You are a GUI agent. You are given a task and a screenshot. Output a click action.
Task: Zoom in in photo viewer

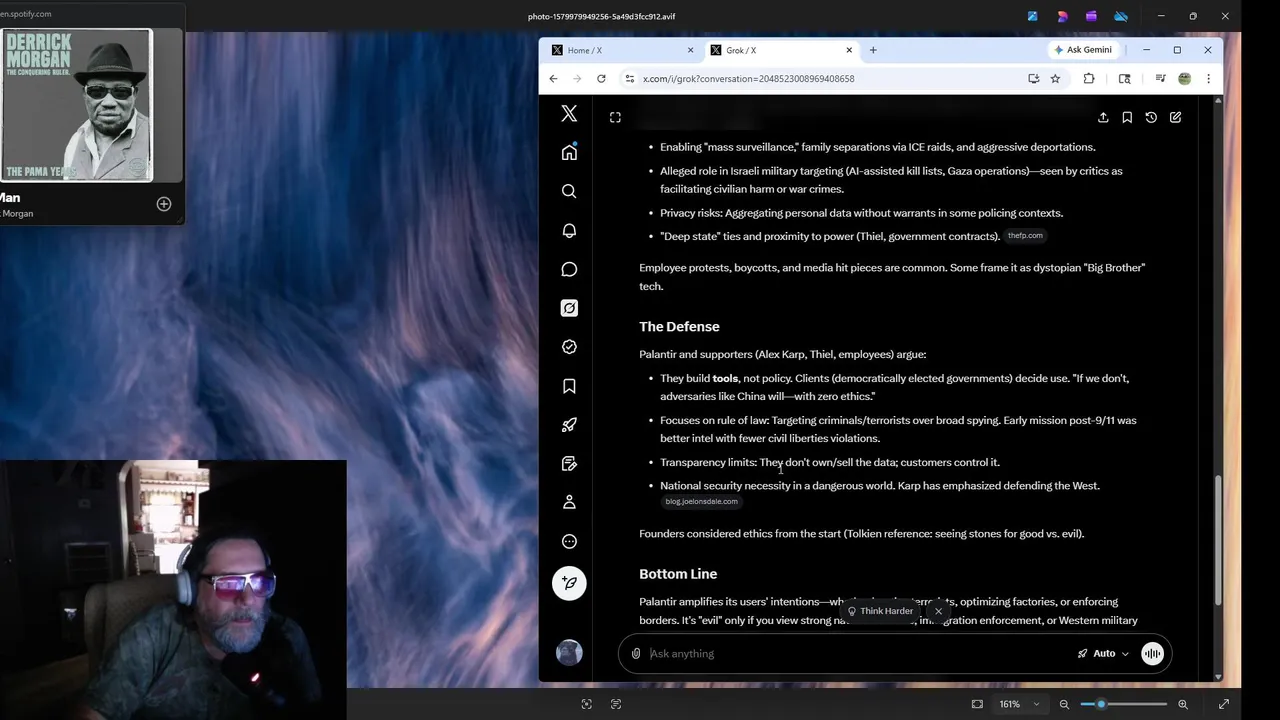(1183, 704)
